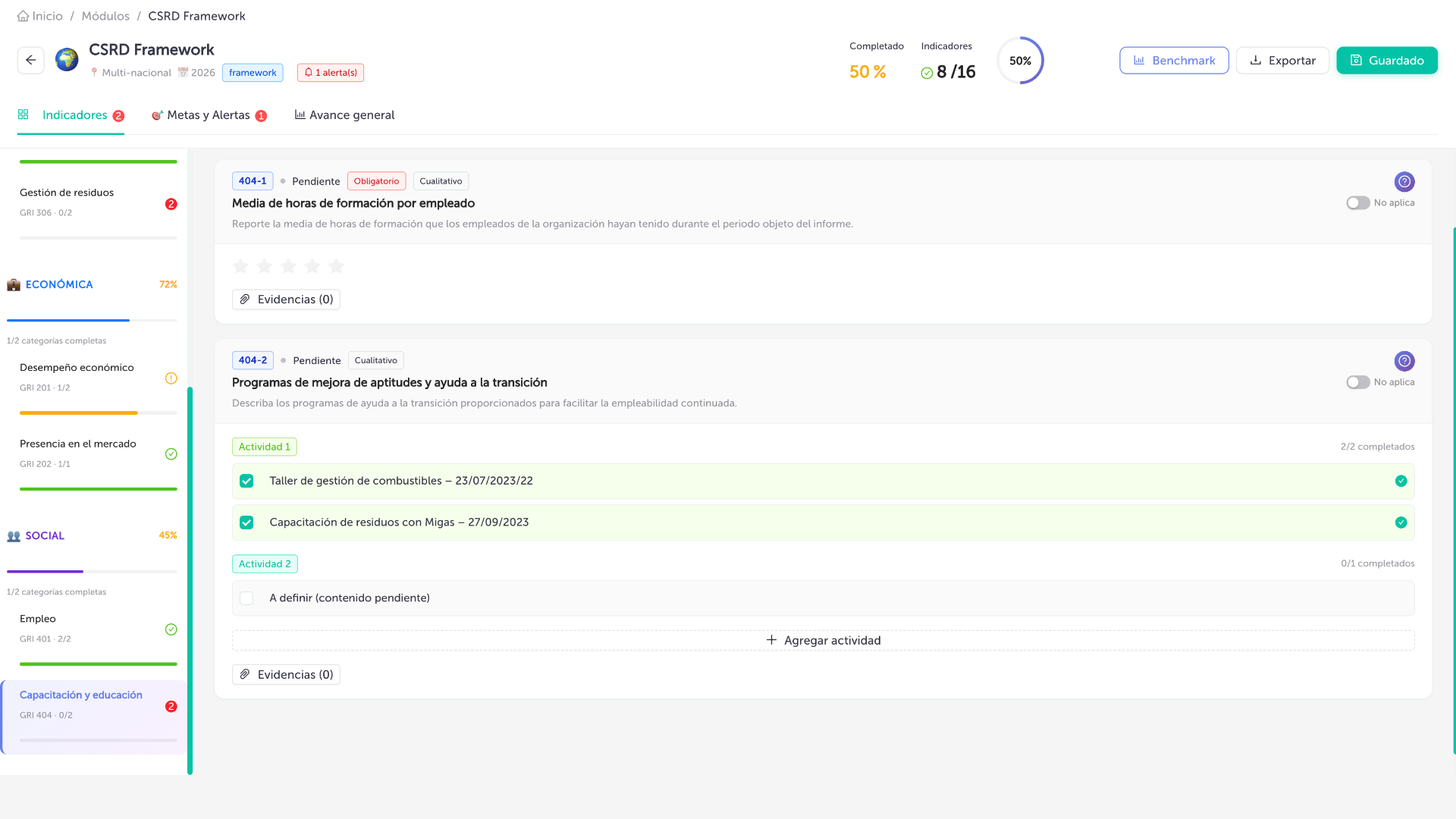
Task: Toggle No aplica for indicator 404-1
Action: (1357, 202)
